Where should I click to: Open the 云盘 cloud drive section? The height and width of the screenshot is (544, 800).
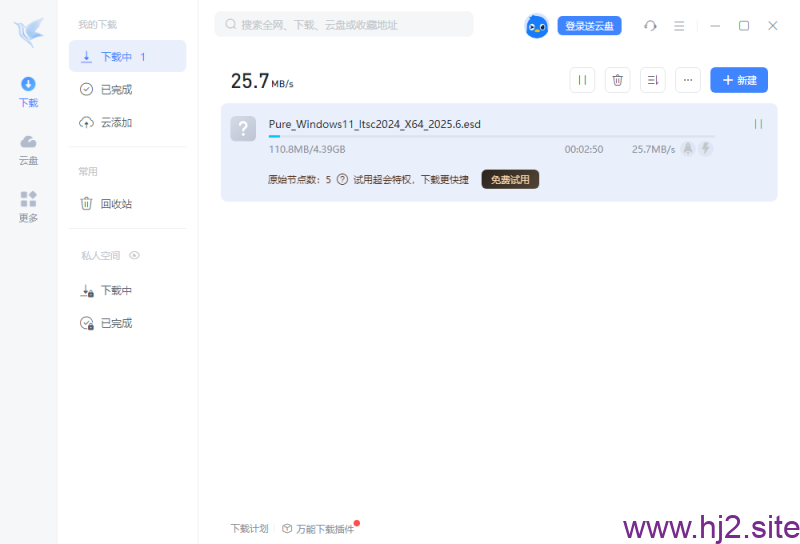click(29, 150)
